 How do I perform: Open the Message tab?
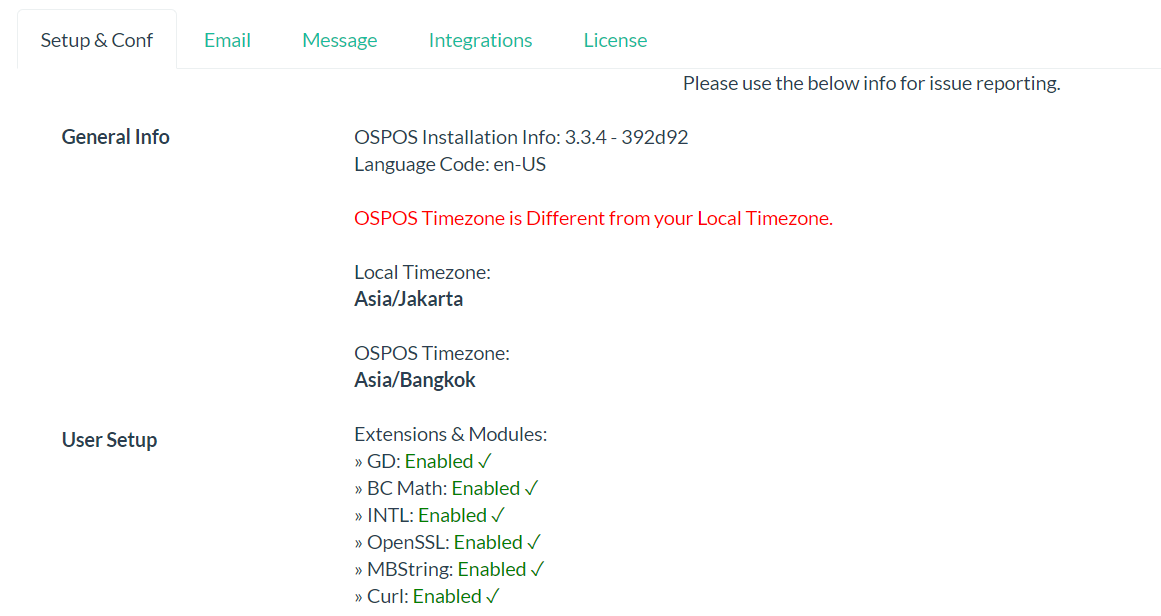[x=339, y=39]
